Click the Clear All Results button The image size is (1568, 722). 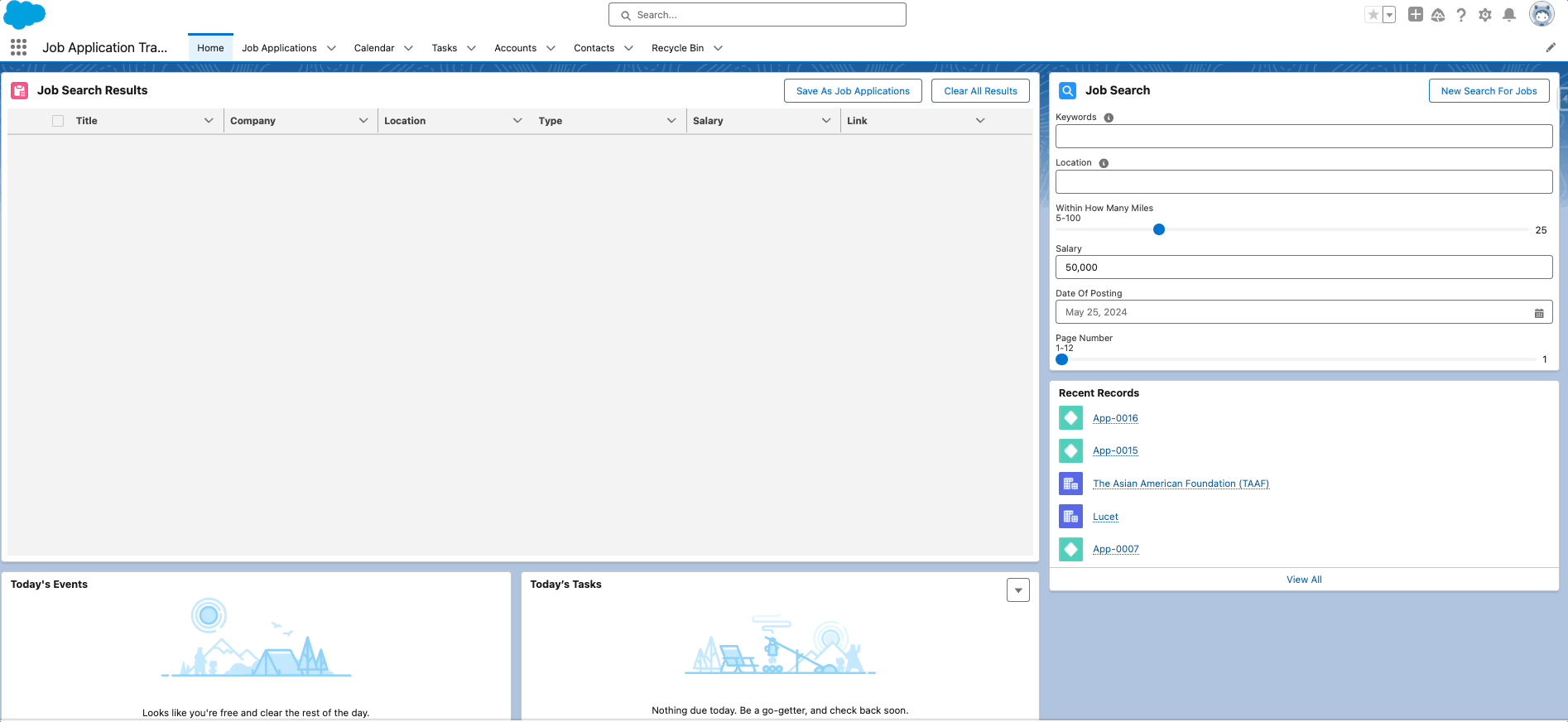(x=980, y=91)
